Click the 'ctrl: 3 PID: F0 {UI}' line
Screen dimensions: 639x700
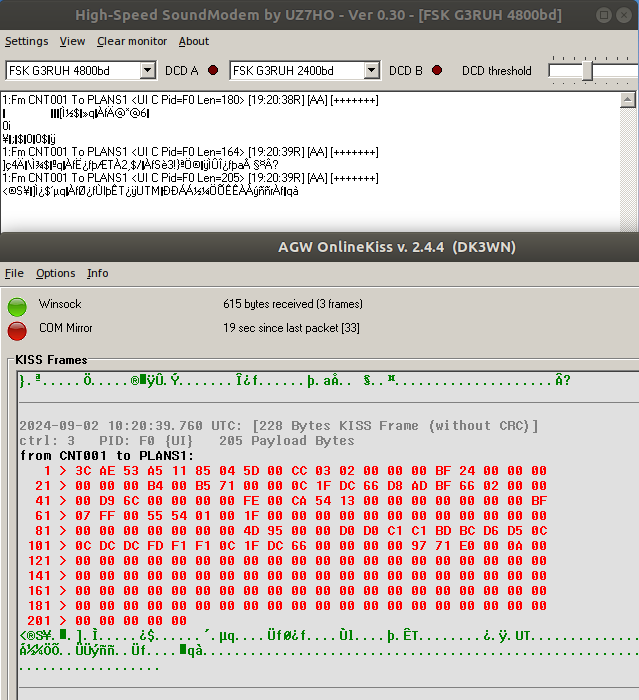point(186,441)
